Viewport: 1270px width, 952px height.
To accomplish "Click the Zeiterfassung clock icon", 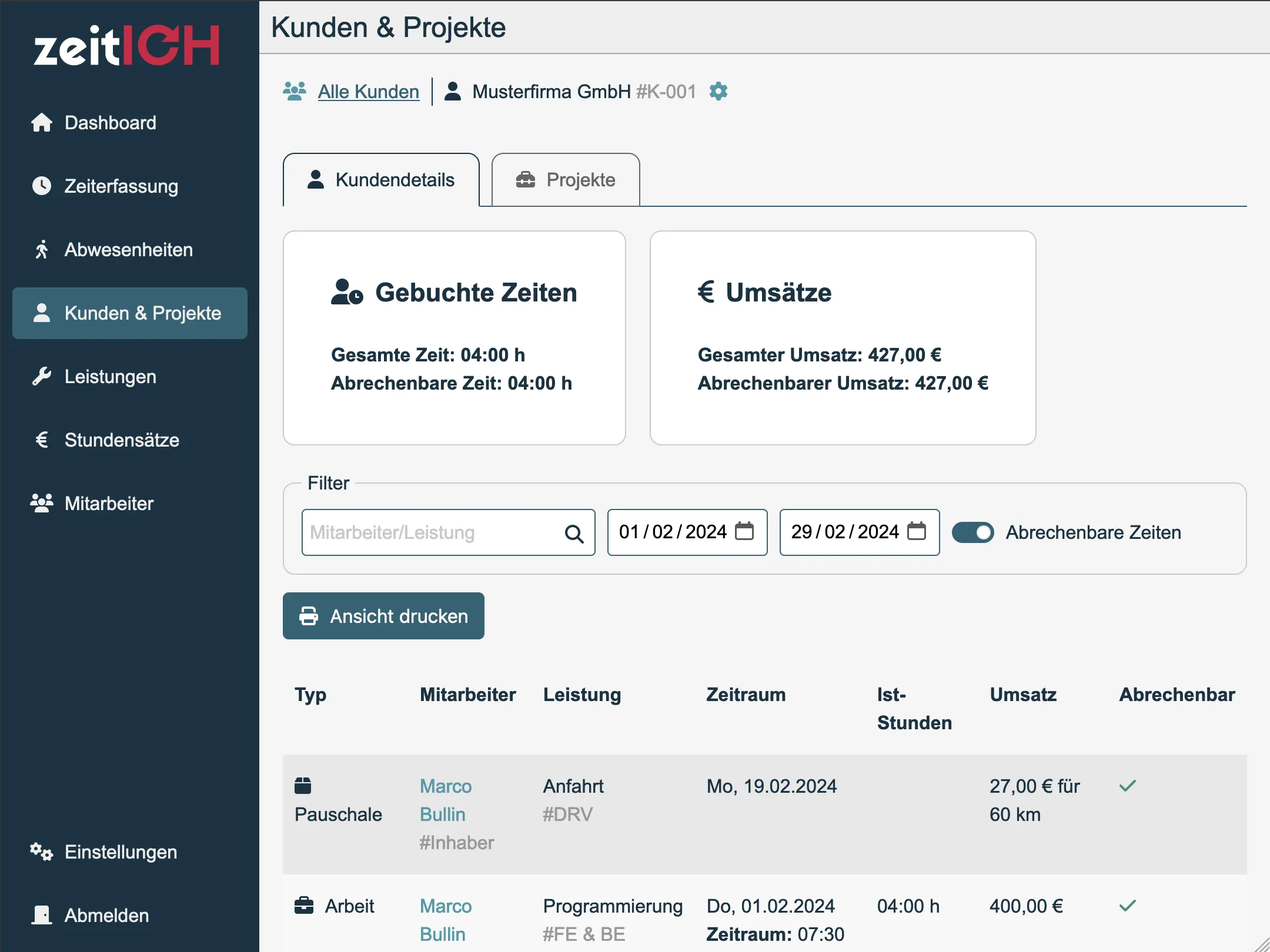I will 42,186.
